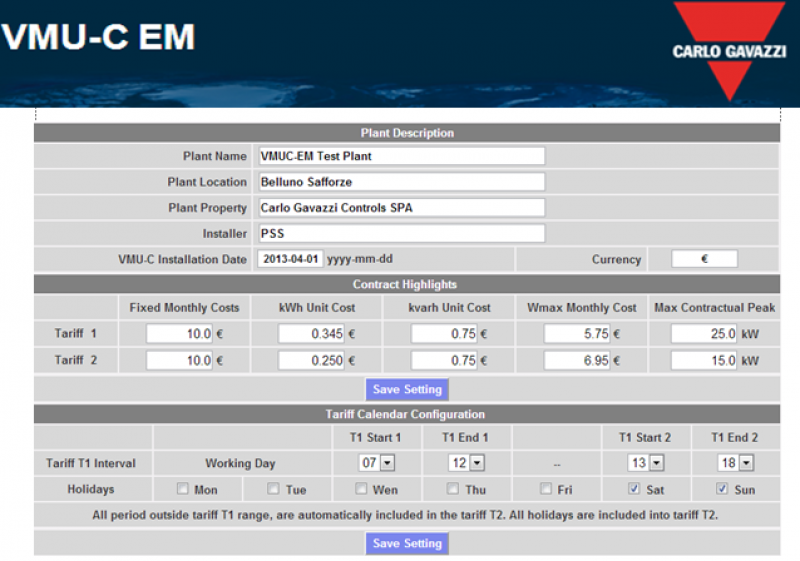Edit Tariff 2 kWh Unit Cost field
This screenshot has height=561, width=800.
pos(311,360)
